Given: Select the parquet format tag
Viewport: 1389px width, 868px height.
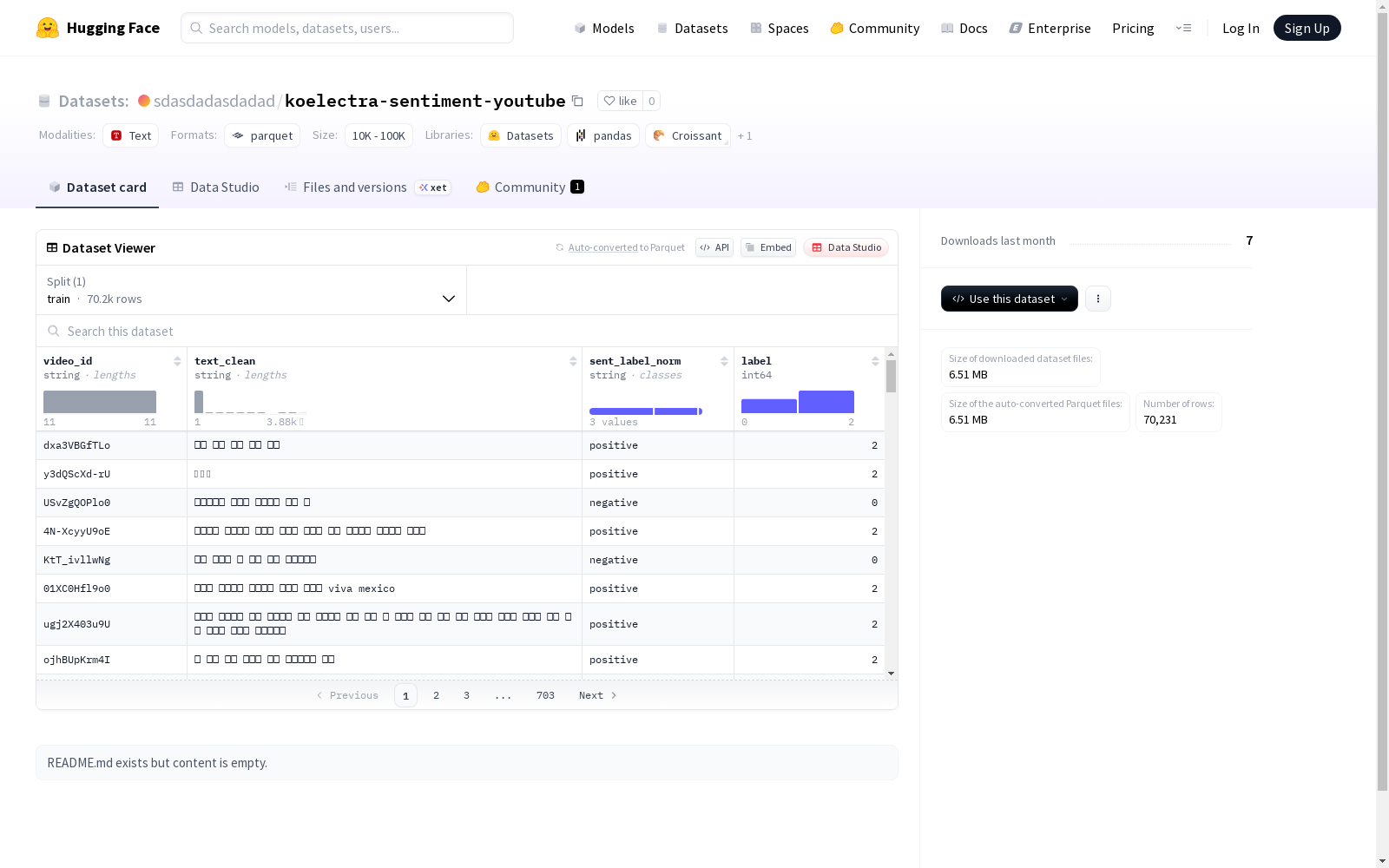Looking at the screenshot, I should 262,135.
